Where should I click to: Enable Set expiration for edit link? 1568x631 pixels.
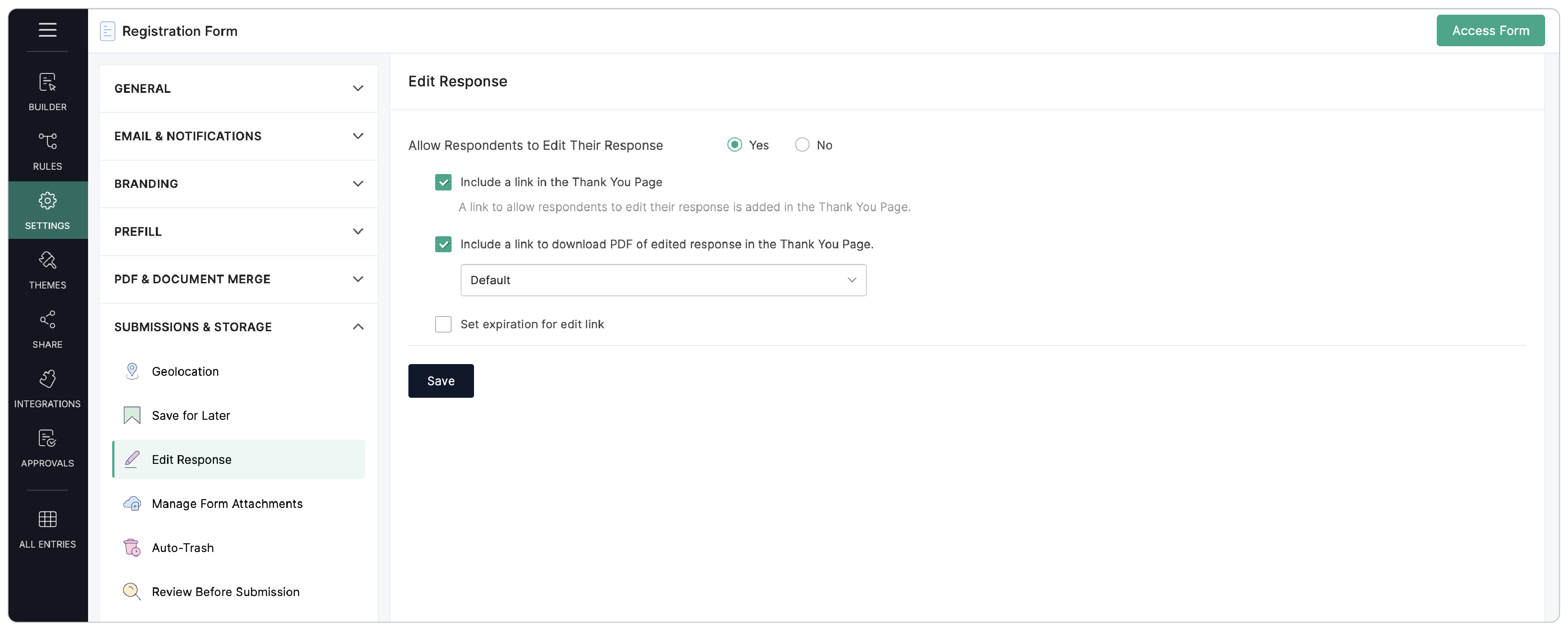(x=443, y=324)
